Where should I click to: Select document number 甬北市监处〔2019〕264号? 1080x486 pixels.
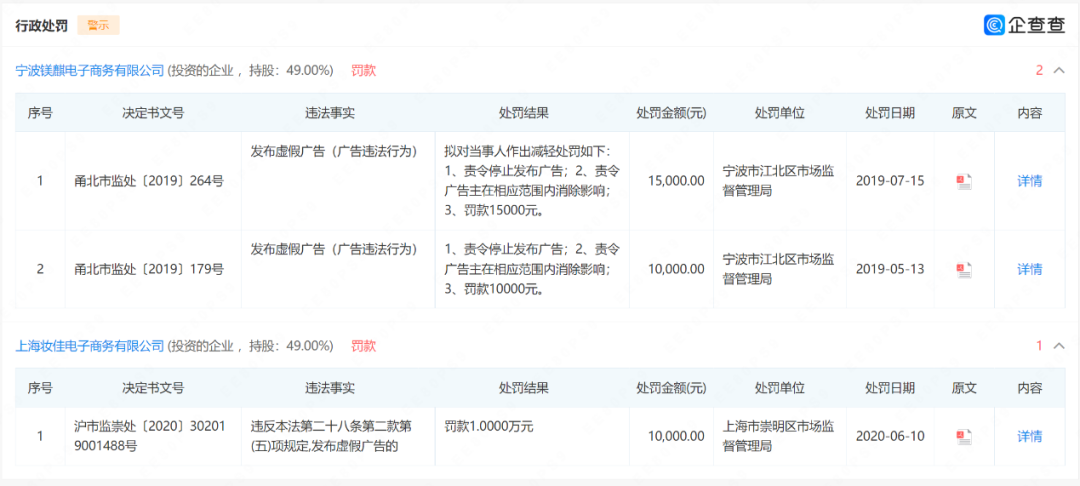(149, 181)
